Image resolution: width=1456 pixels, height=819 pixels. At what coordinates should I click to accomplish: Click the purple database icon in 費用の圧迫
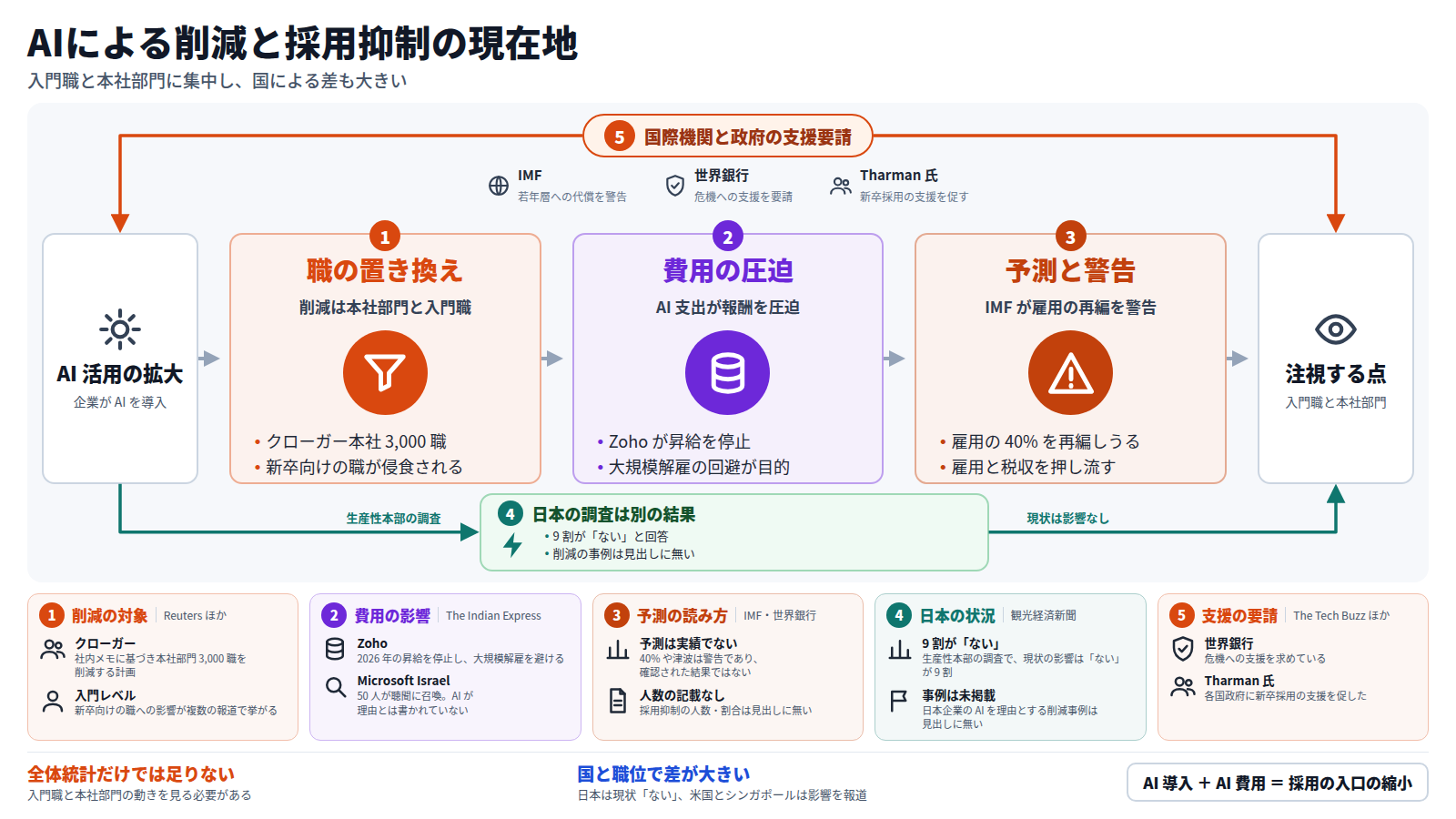click(727, 373)
